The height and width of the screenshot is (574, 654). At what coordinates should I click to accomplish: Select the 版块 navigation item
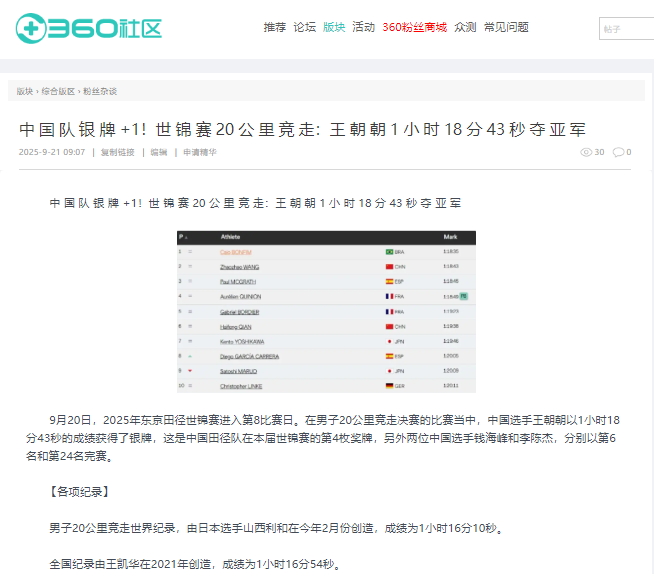pyautogui.click(x=334, y=27)
